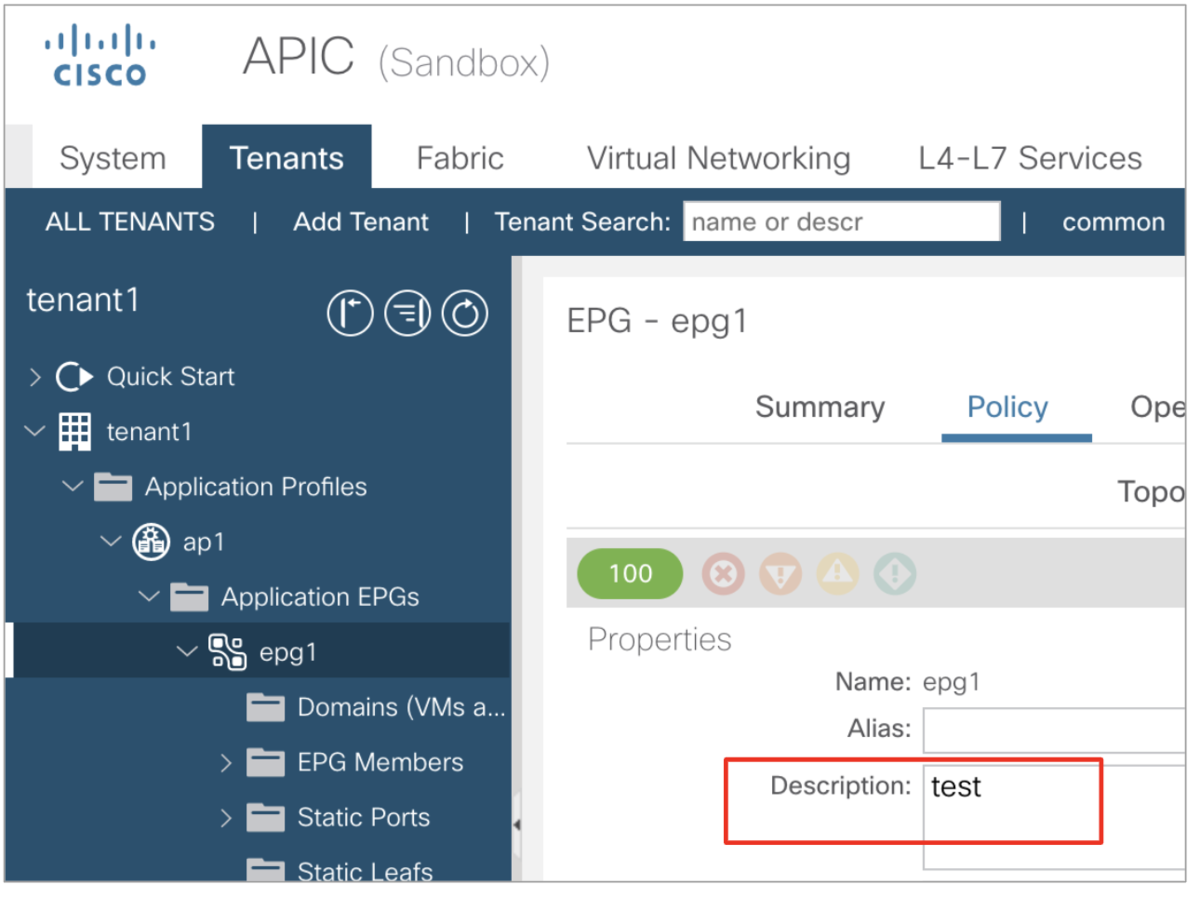Switch to the Policy tab
The height and width of the screenshot is (897, 1200).
click(x=1008, y=407)
